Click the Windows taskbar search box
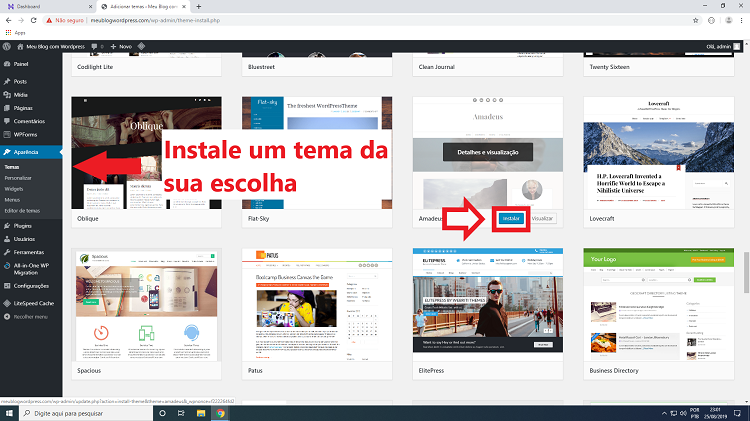The image size is (750, 421). (86, 413)
